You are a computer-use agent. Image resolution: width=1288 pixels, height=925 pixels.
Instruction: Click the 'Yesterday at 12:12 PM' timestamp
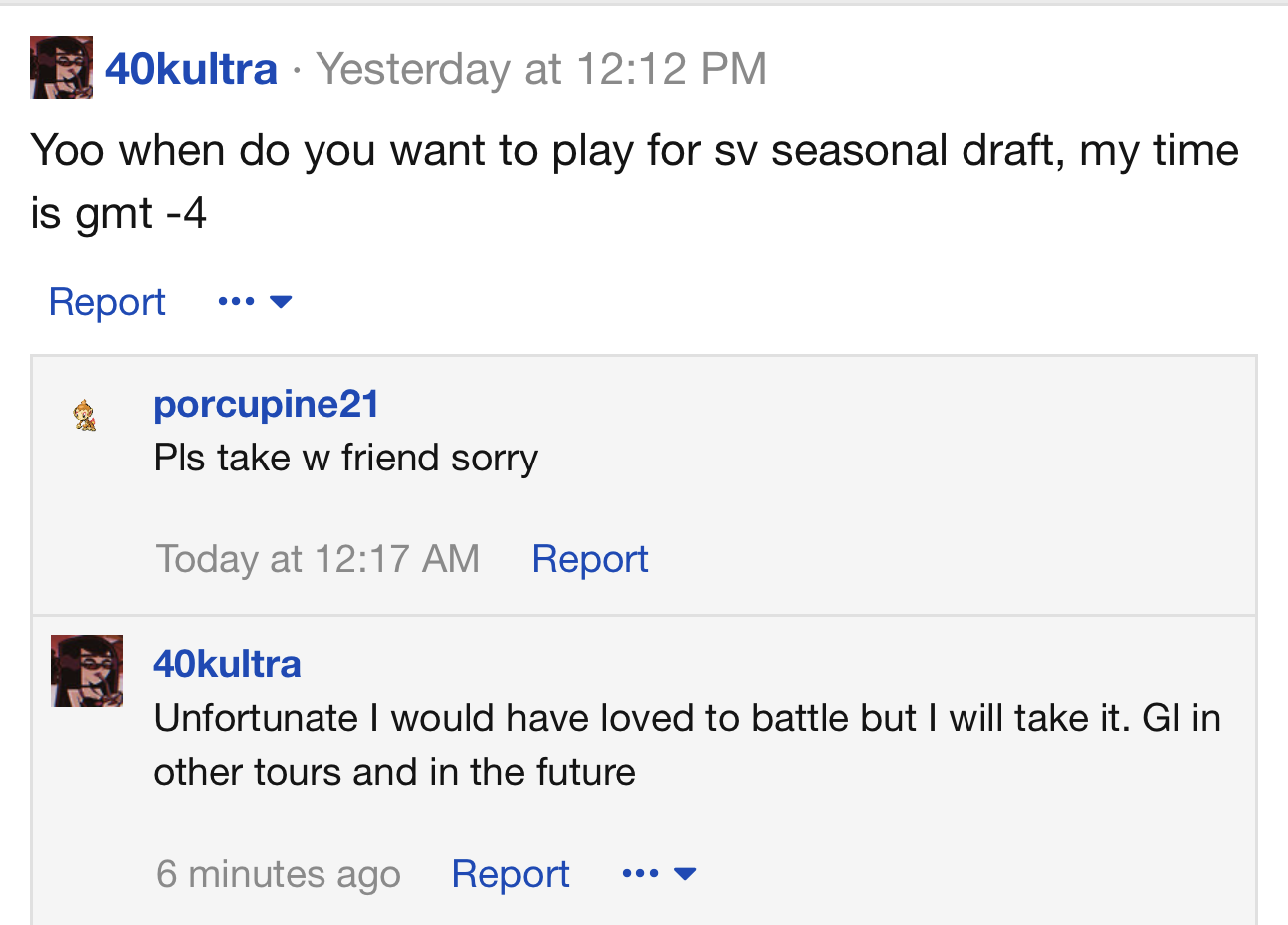tap(541, 69)
